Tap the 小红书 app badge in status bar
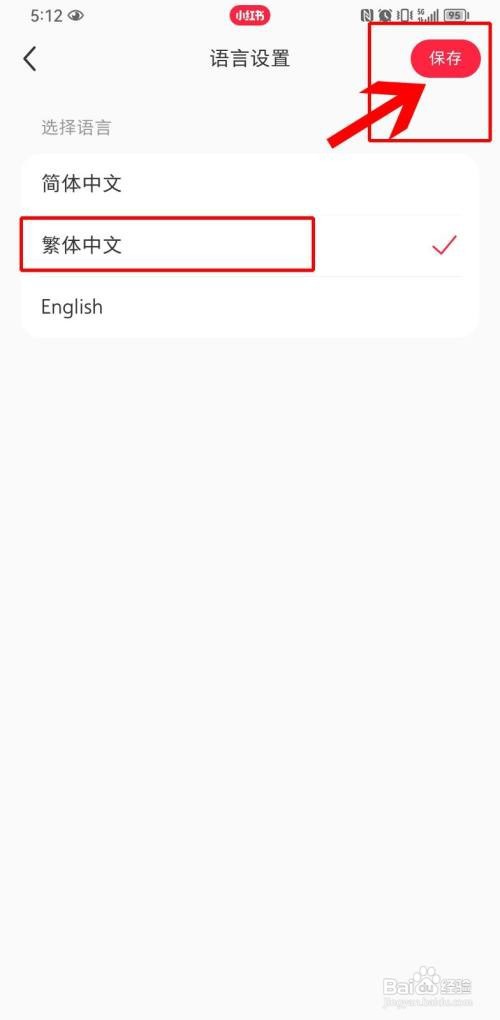 250,15
